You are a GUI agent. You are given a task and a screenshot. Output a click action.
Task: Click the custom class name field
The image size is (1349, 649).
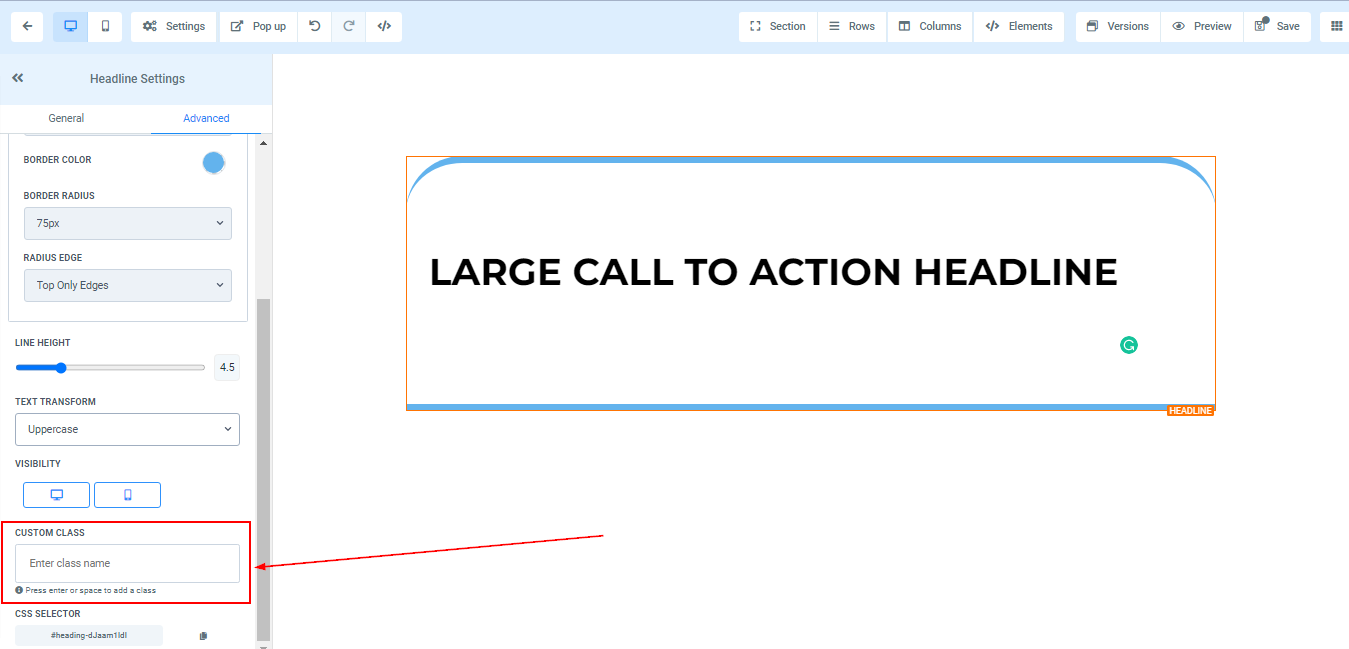point(127,563)
